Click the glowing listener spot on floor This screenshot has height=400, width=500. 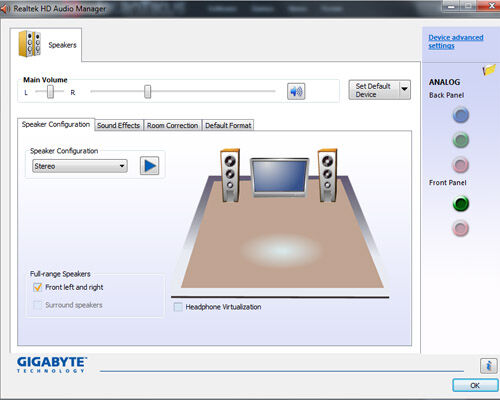(281, 250)
